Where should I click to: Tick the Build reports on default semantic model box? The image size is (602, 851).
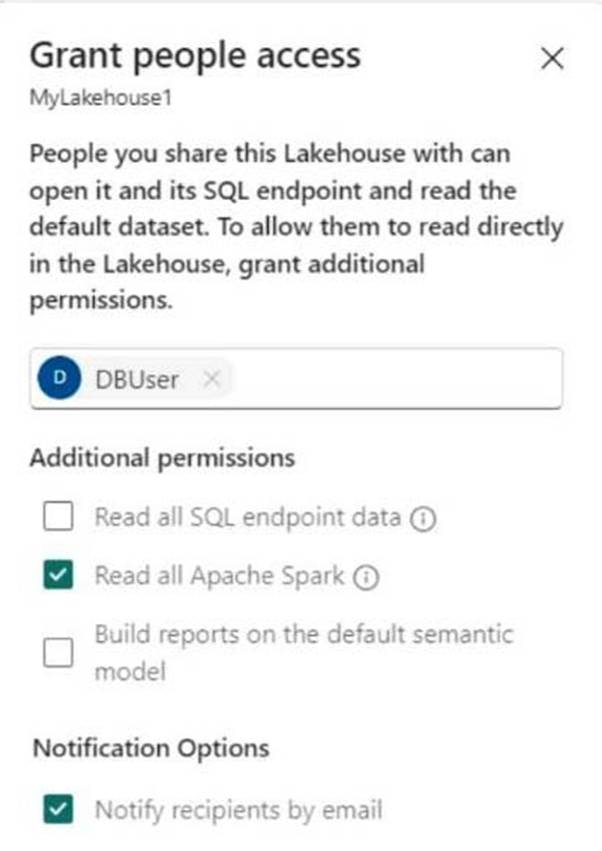coord(58,652)
